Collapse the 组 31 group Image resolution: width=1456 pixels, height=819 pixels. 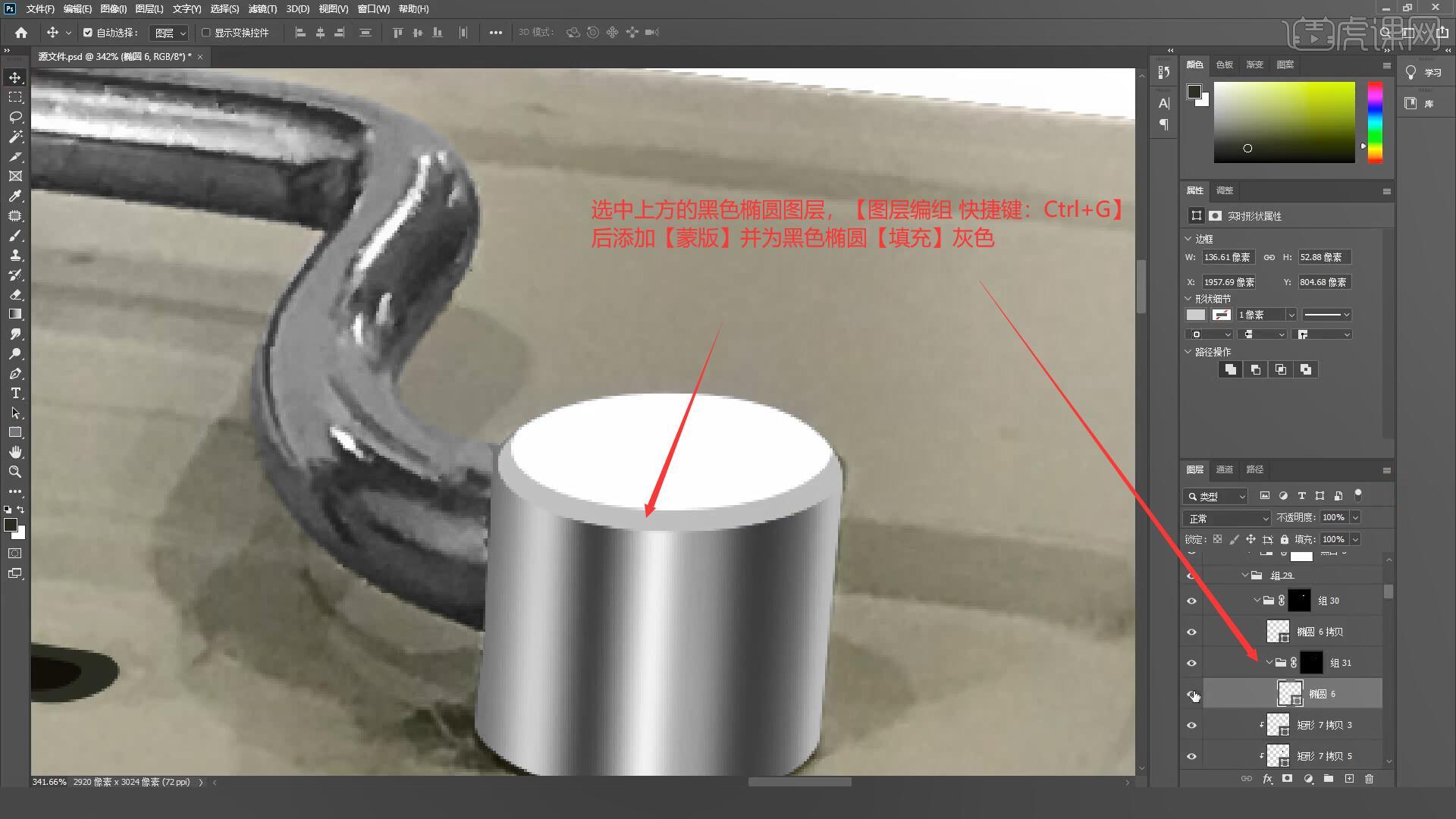pyautogui.click(x=1269, y=663)
